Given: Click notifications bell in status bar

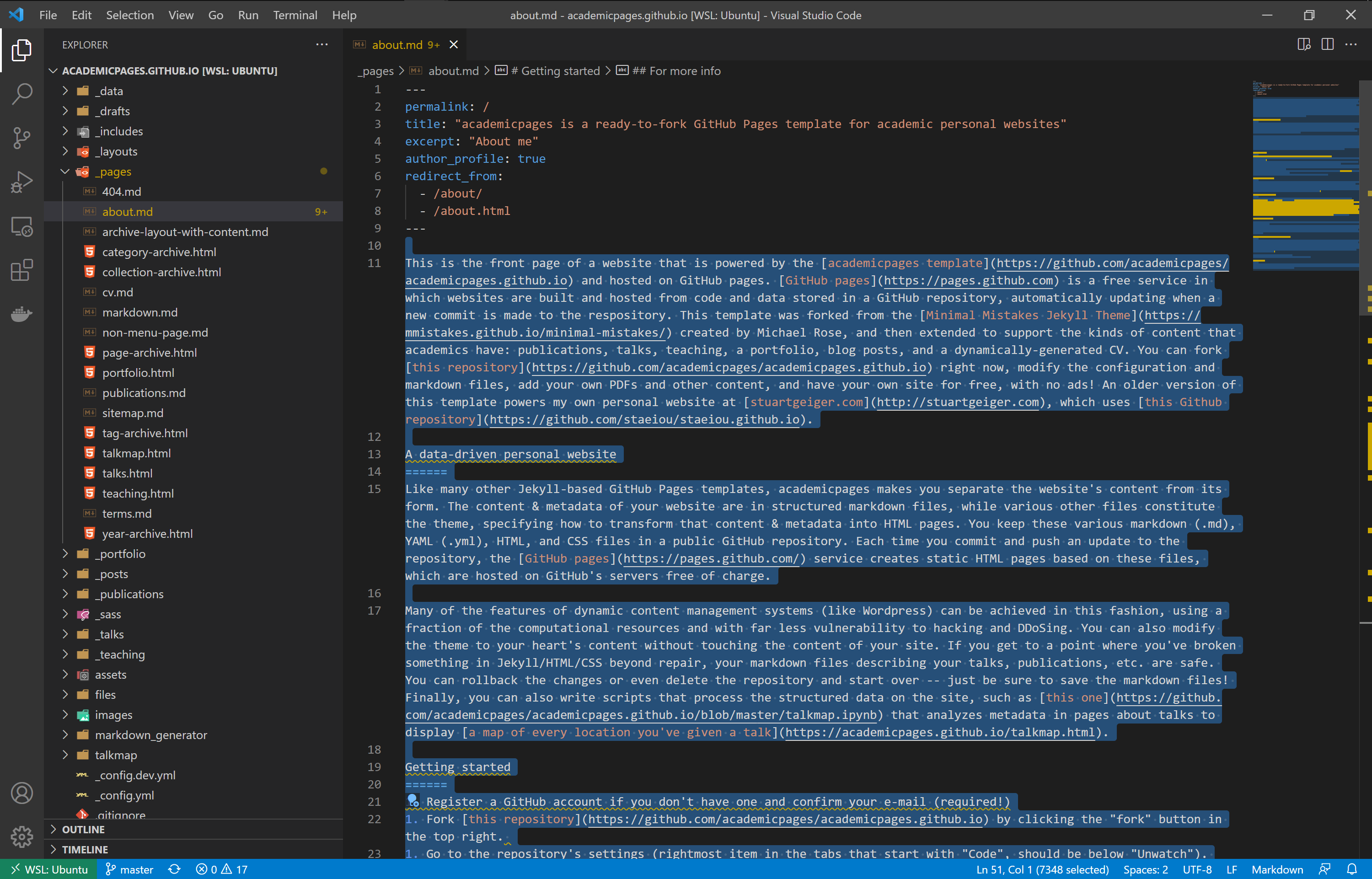Looking at the screenshot, I should click(1352, 869).
